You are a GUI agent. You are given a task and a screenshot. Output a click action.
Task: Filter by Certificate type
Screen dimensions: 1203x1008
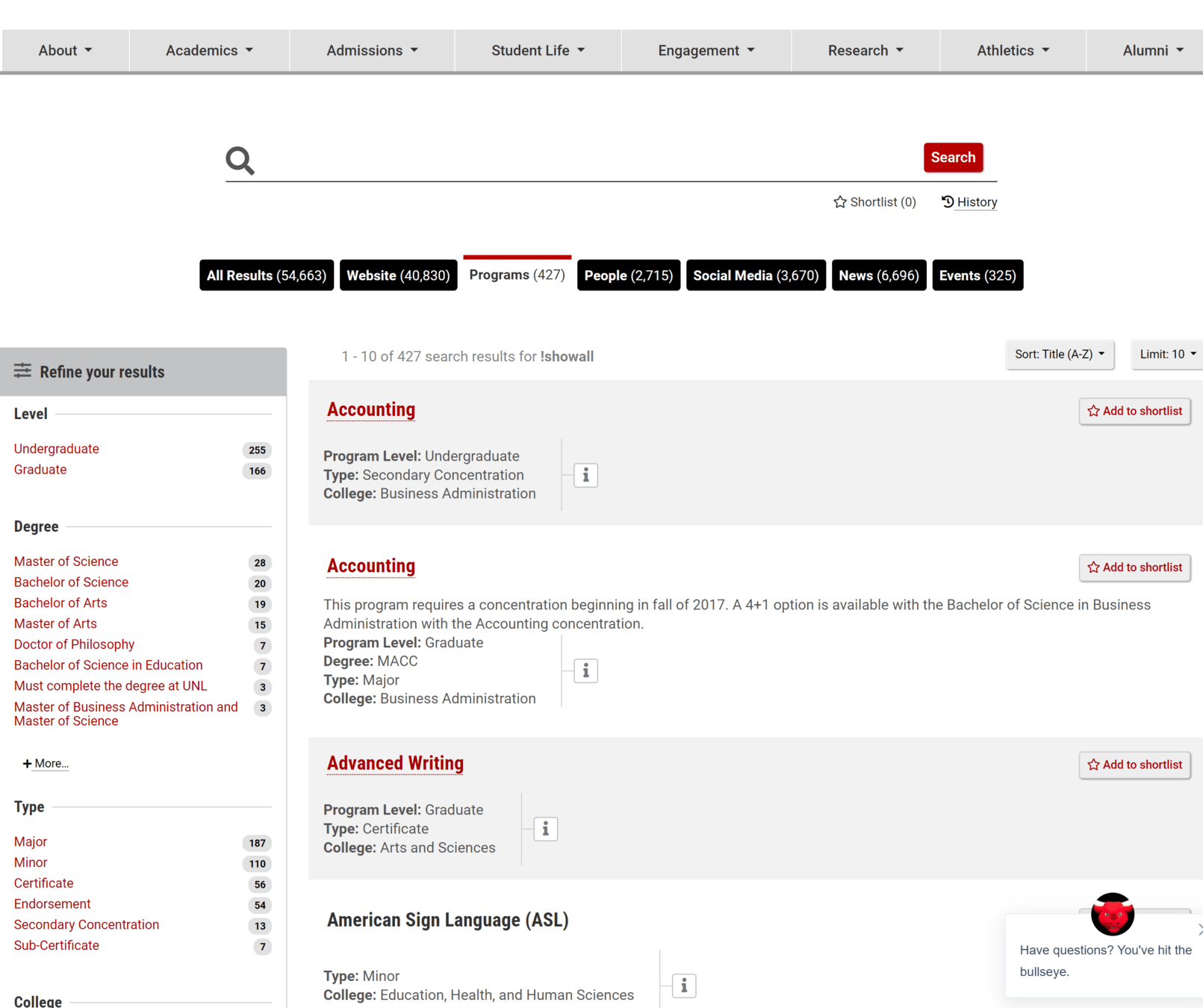43,883
